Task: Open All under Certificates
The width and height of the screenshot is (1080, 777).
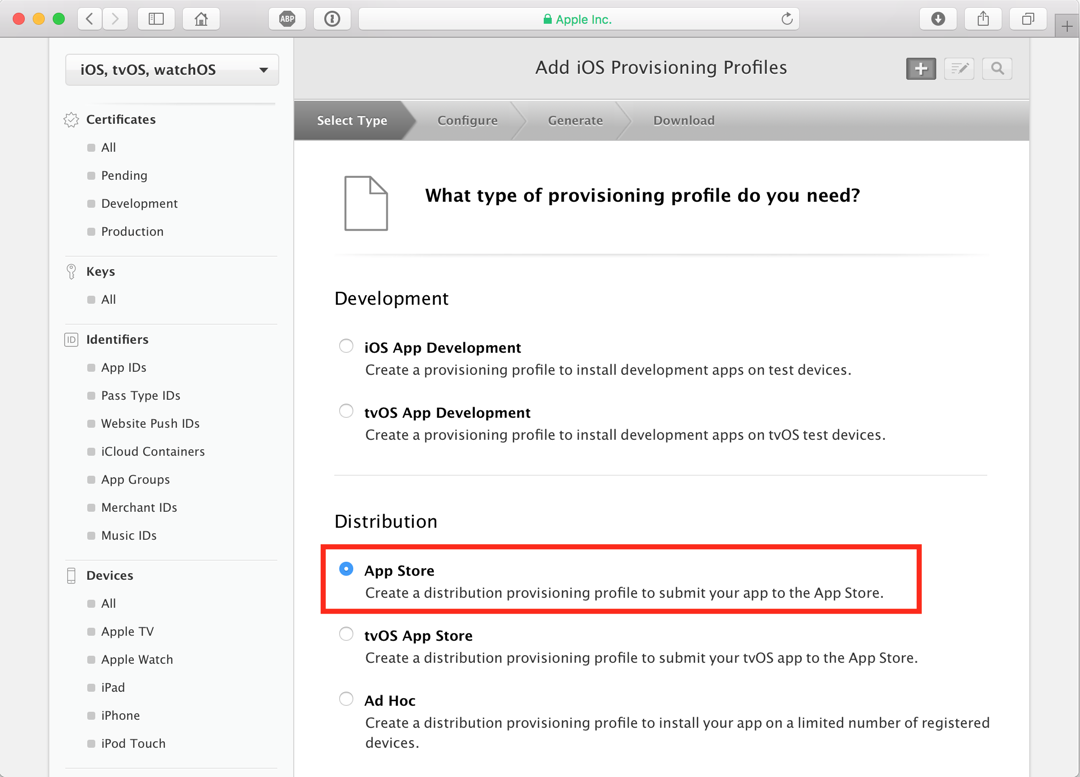Action: tap(108, 147)
